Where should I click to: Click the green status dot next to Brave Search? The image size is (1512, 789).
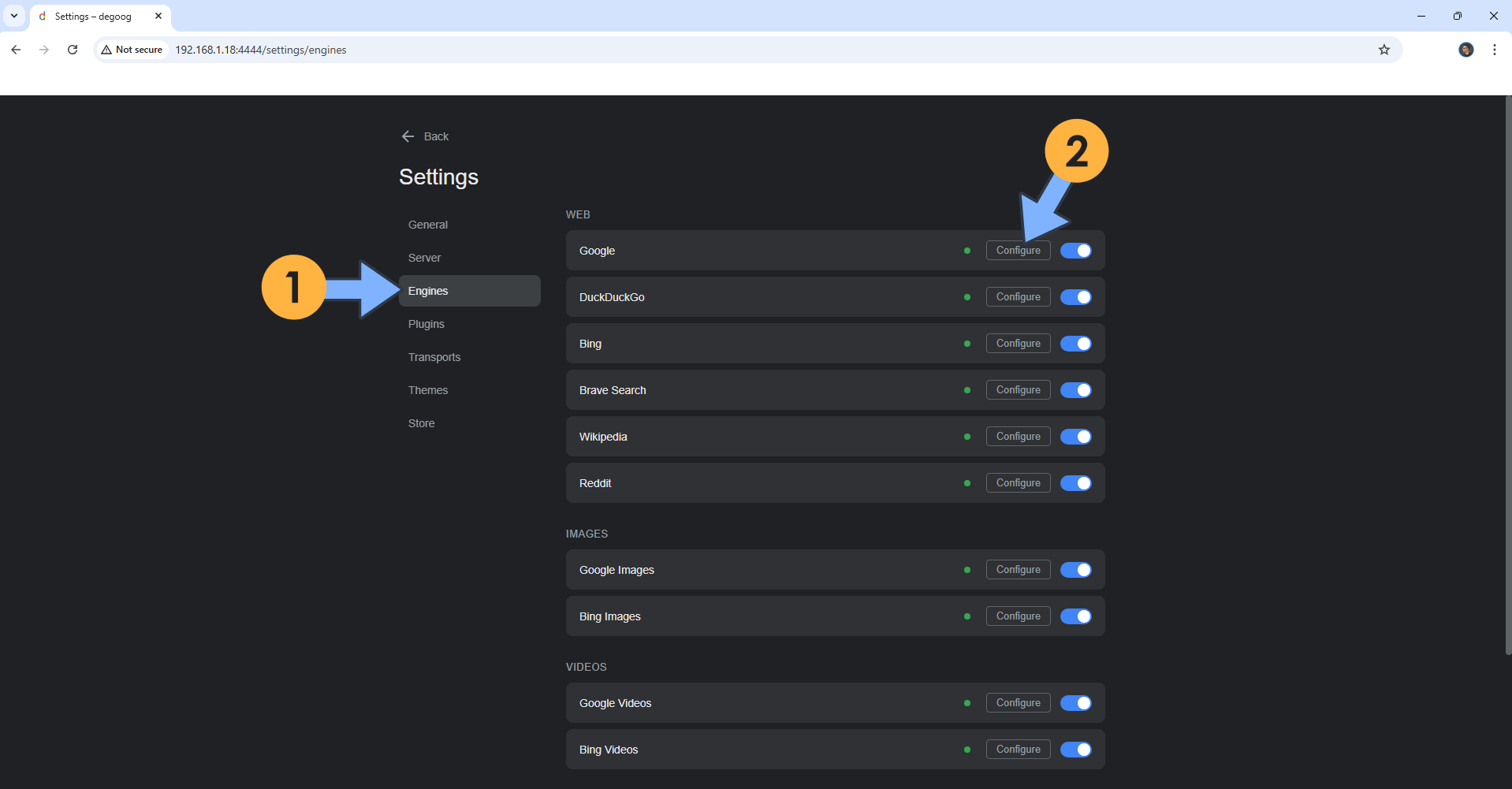967,390
